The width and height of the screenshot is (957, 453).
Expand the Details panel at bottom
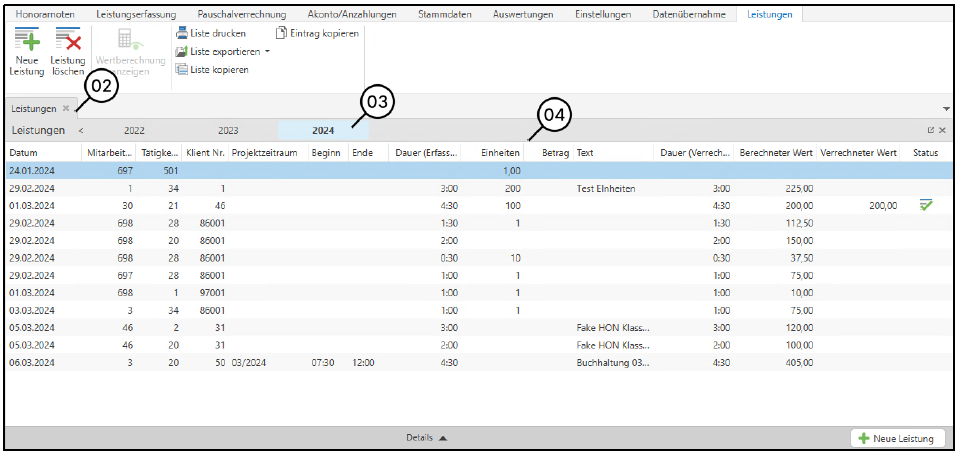[x=427, y=438]
